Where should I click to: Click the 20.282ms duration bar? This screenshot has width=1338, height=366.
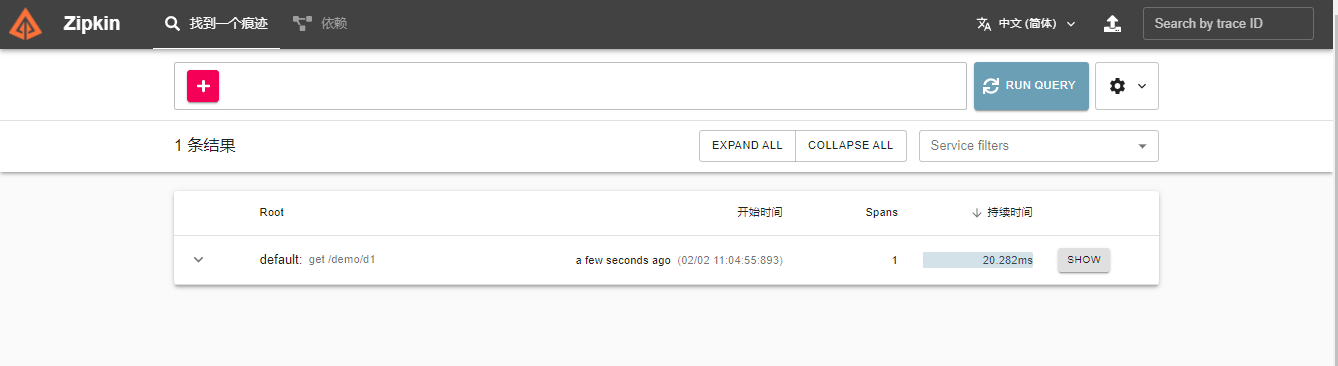pyautogui.click(x=978, y=260)
